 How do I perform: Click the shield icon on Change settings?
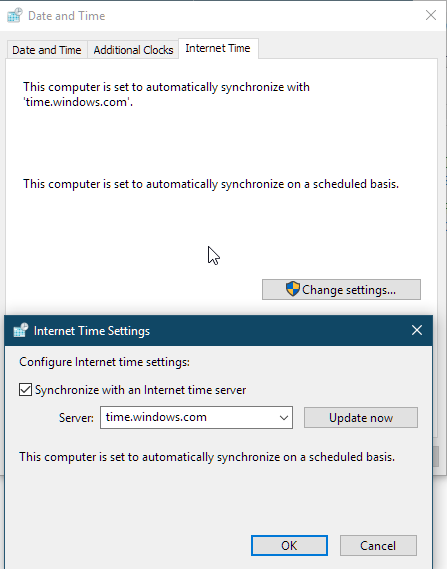point(292,289)
